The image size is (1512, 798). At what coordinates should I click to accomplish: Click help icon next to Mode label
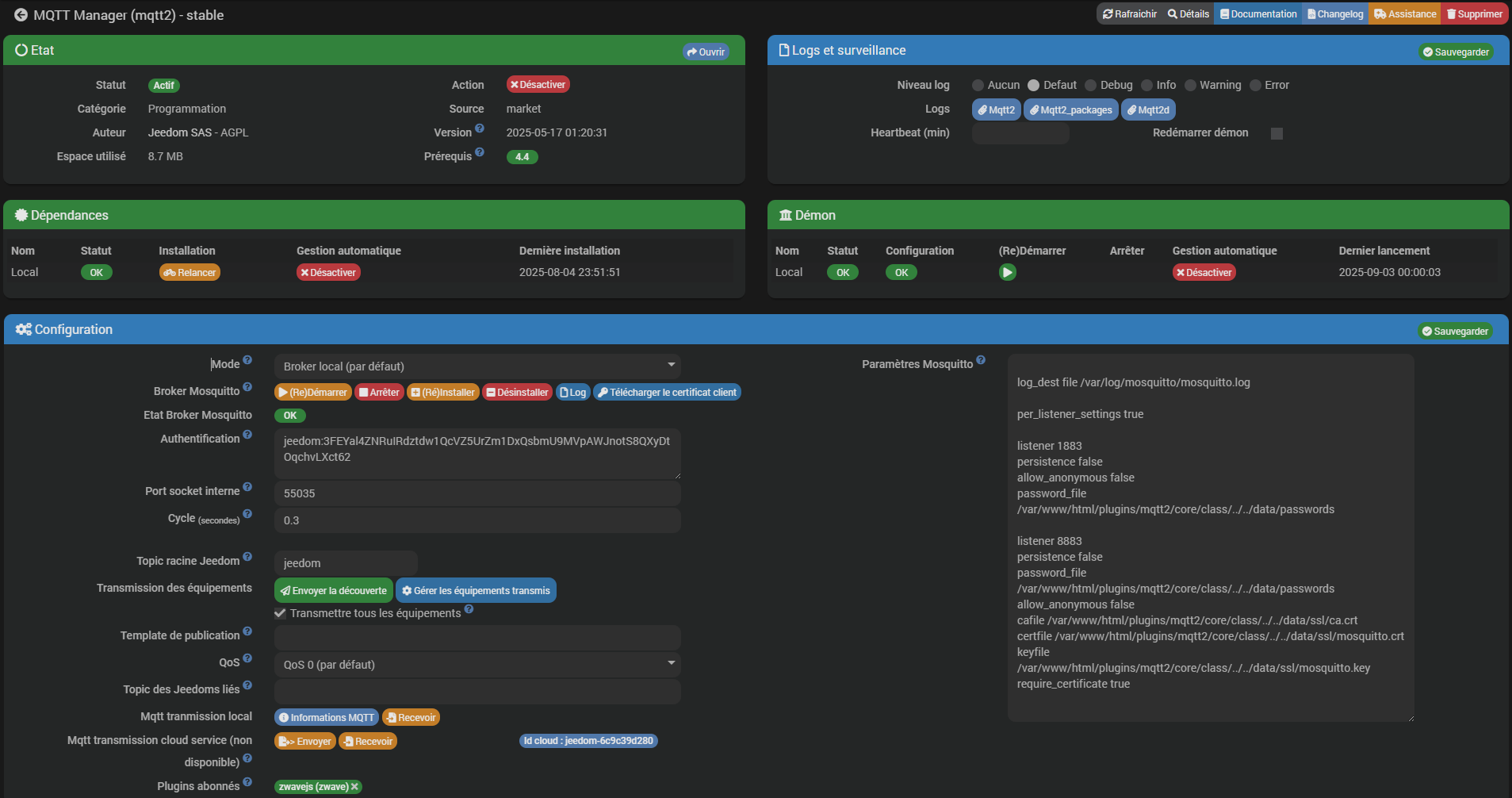(247, 360)
